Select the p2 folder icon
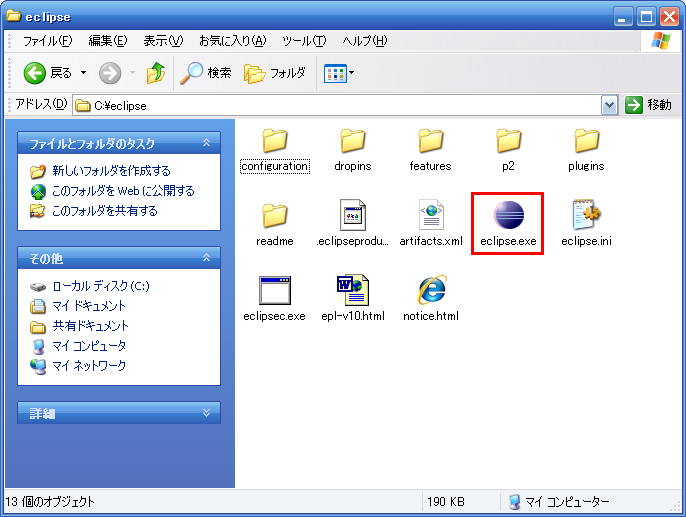This screenshot has width=686, height=517. point(508,140)
